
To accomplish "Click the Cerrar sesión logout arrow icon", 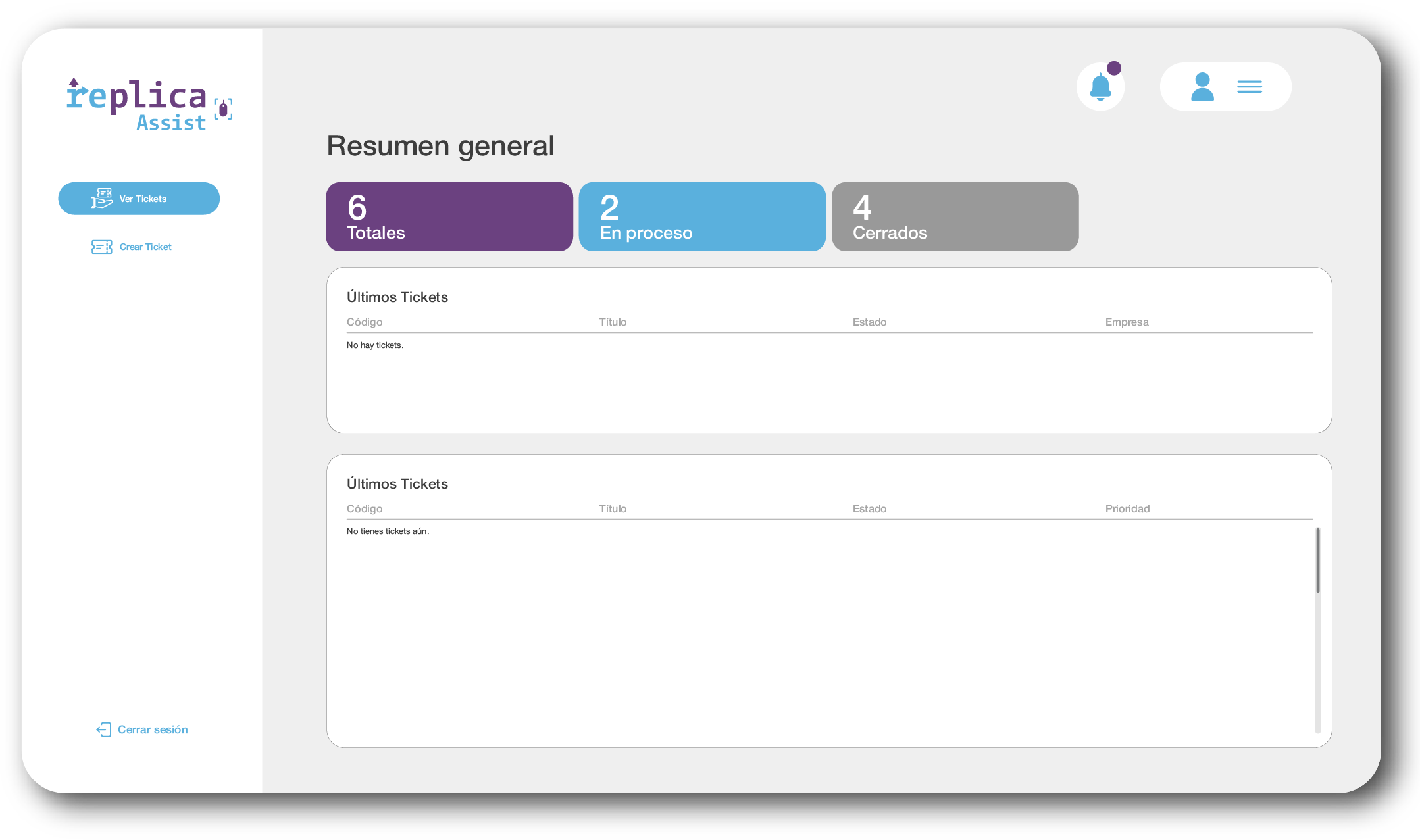I will (103, 729).
